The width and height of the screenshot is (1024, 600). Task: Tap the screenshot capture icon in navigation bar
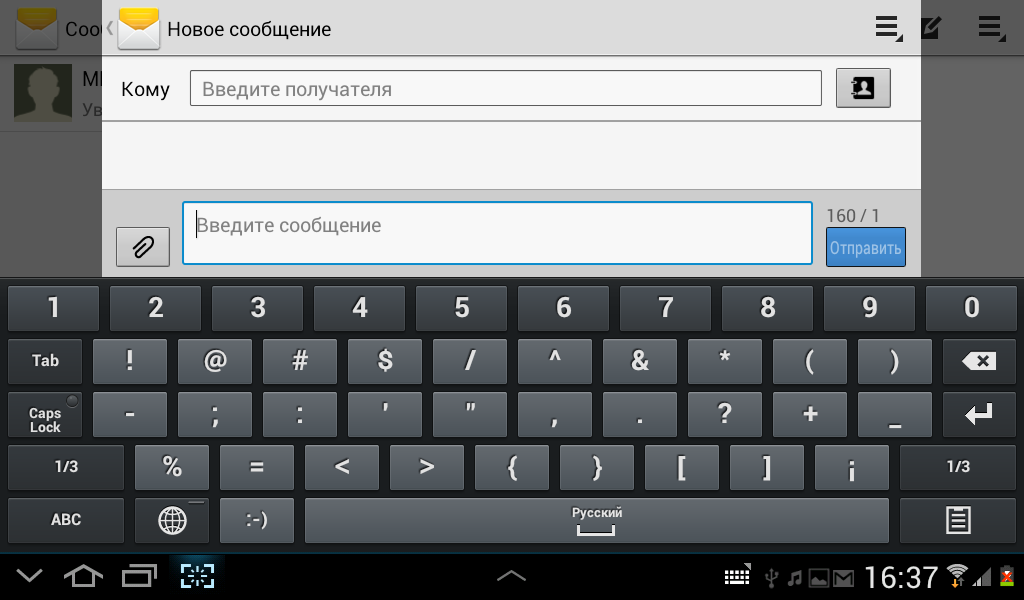[x=197, y=576]
